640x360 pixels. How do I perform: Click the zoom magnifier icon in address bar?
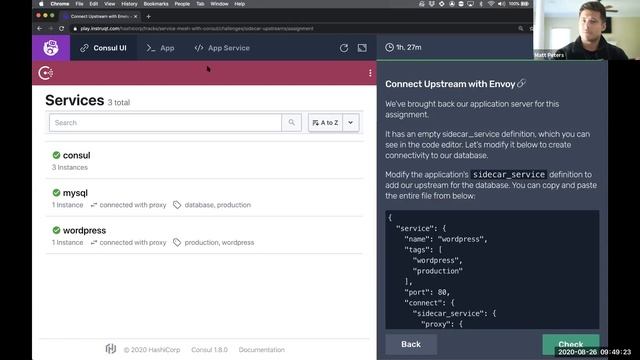coord(521,29)
